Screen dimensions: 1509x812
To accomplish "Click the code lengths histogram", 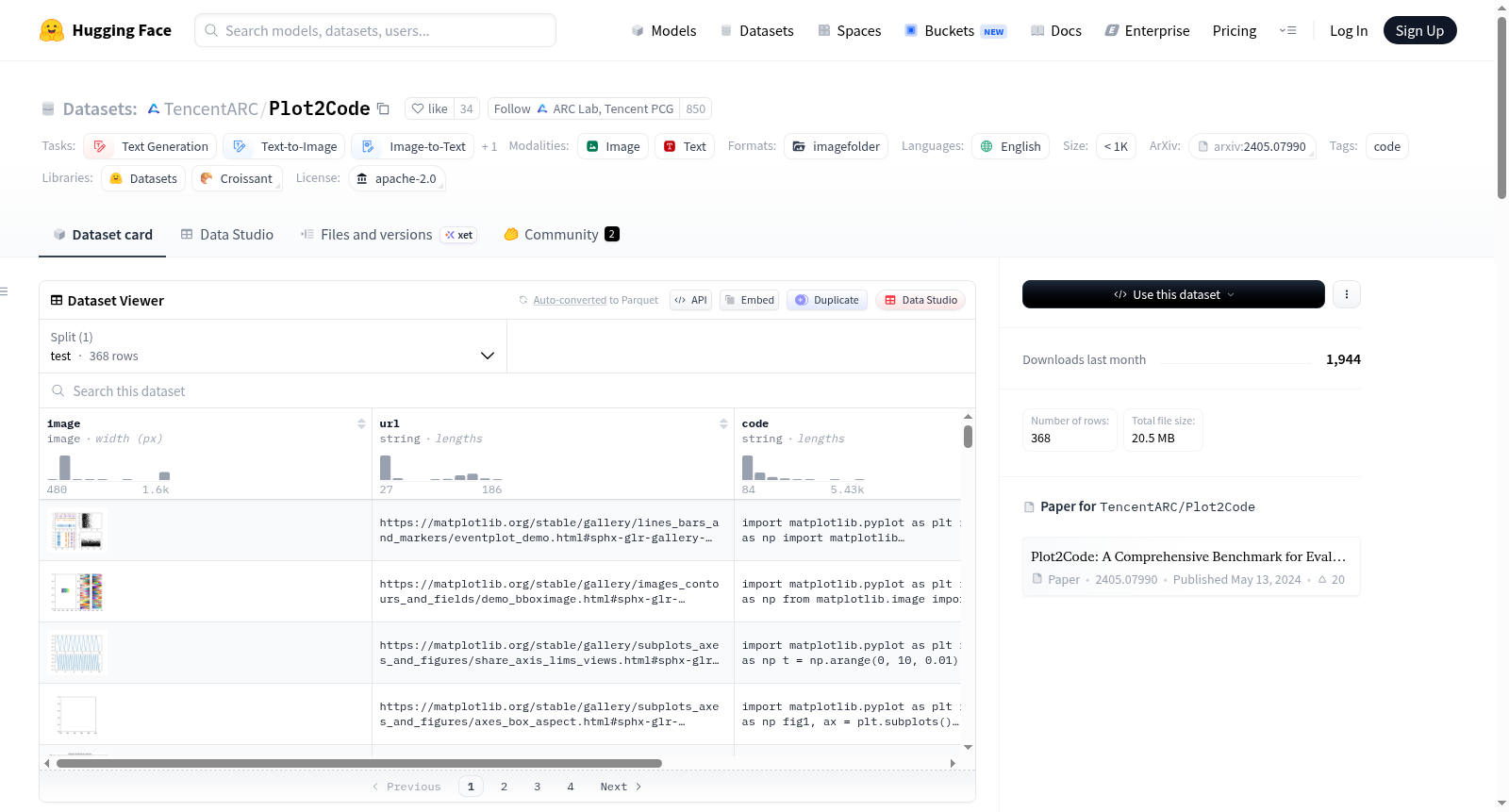I will (x=804, y=468).
